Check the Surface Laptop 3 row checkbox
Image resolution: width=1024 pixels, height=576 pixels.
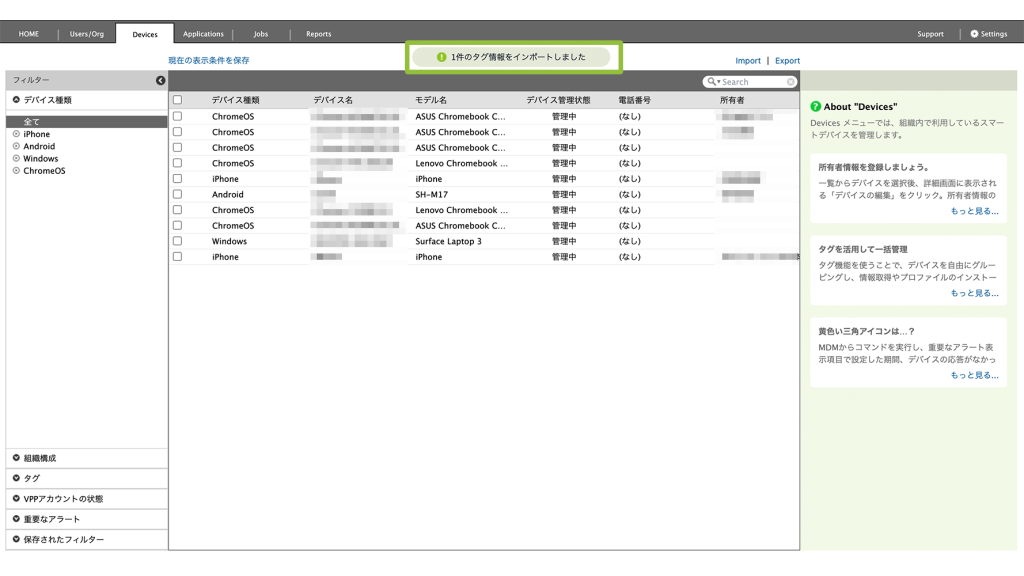tap(177, 241)
